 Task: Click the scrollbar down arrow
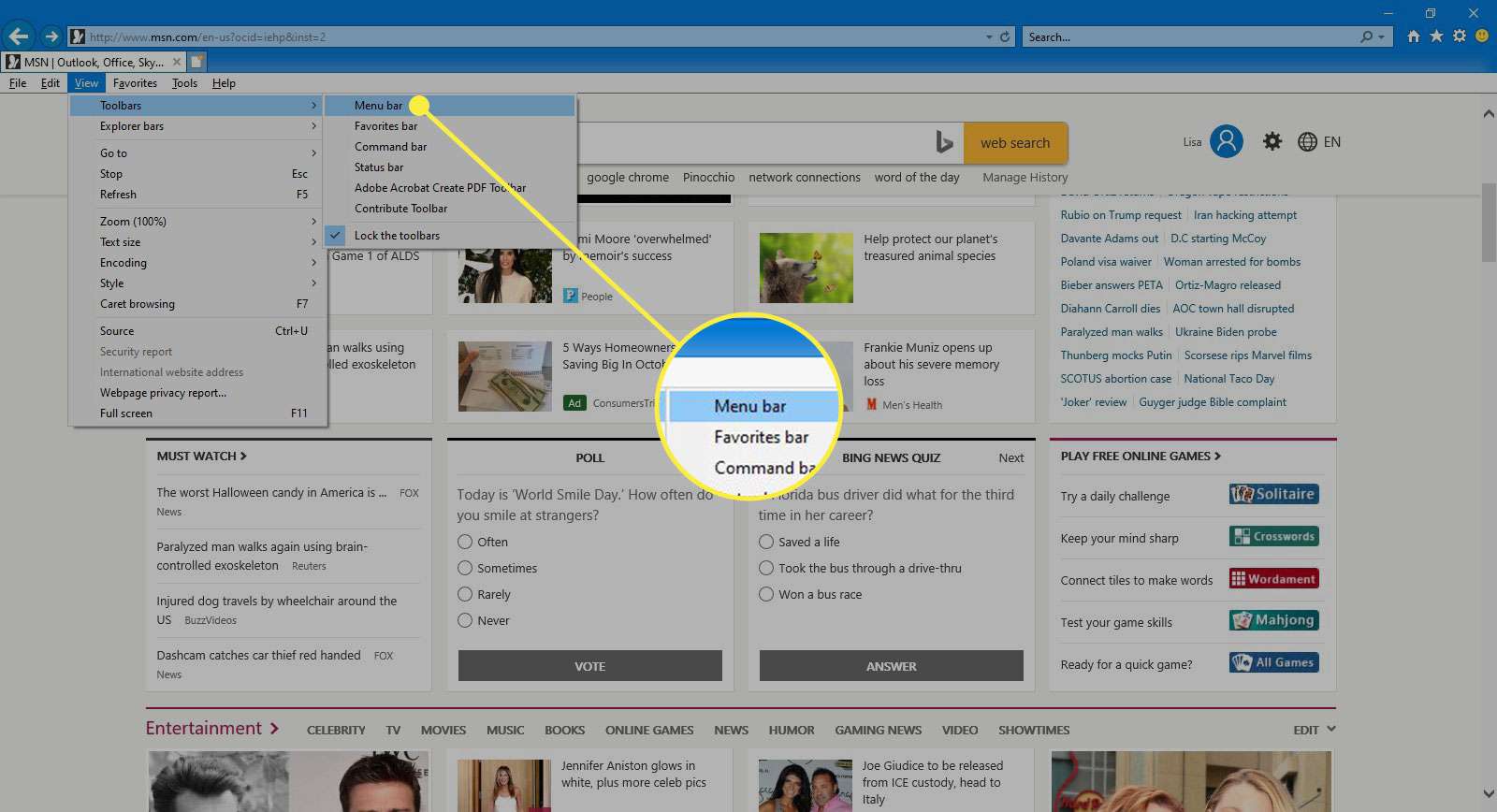[1488, 793]
